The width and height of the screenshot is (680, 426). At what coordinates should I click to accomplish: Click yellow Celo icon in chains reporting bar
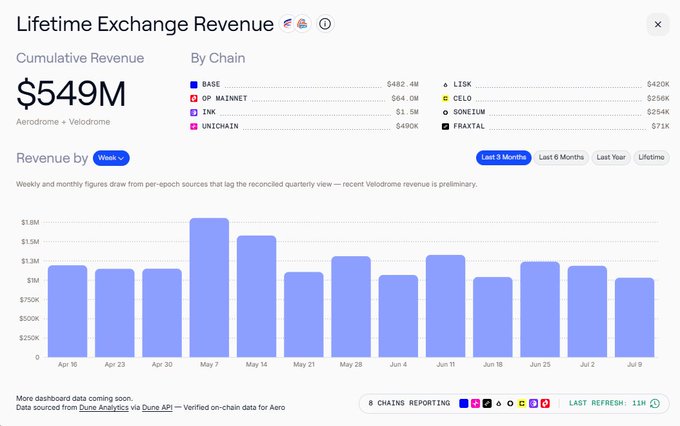(x=522, y=403)
